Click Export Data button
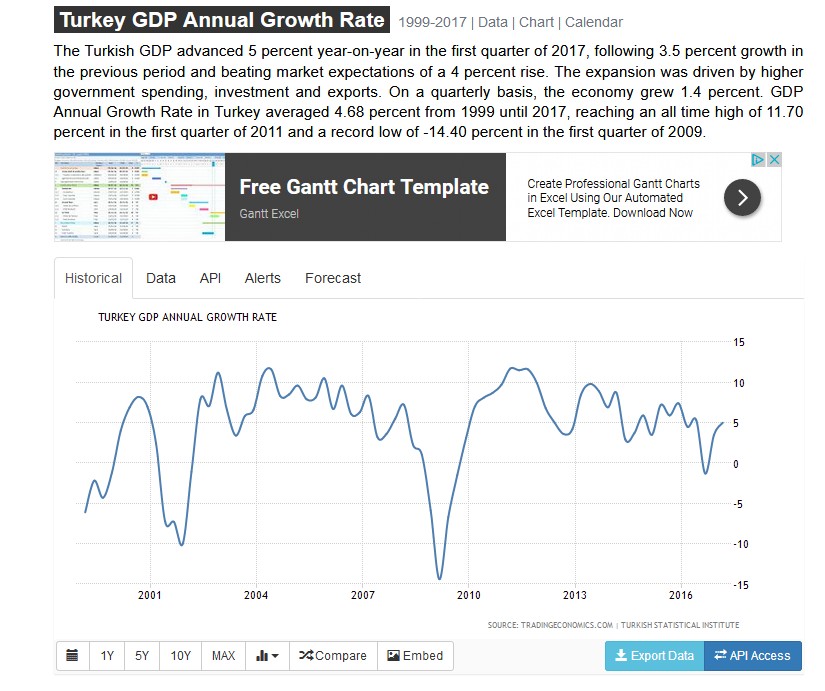This screenshot has height=691, width=825. click(653, 656)
